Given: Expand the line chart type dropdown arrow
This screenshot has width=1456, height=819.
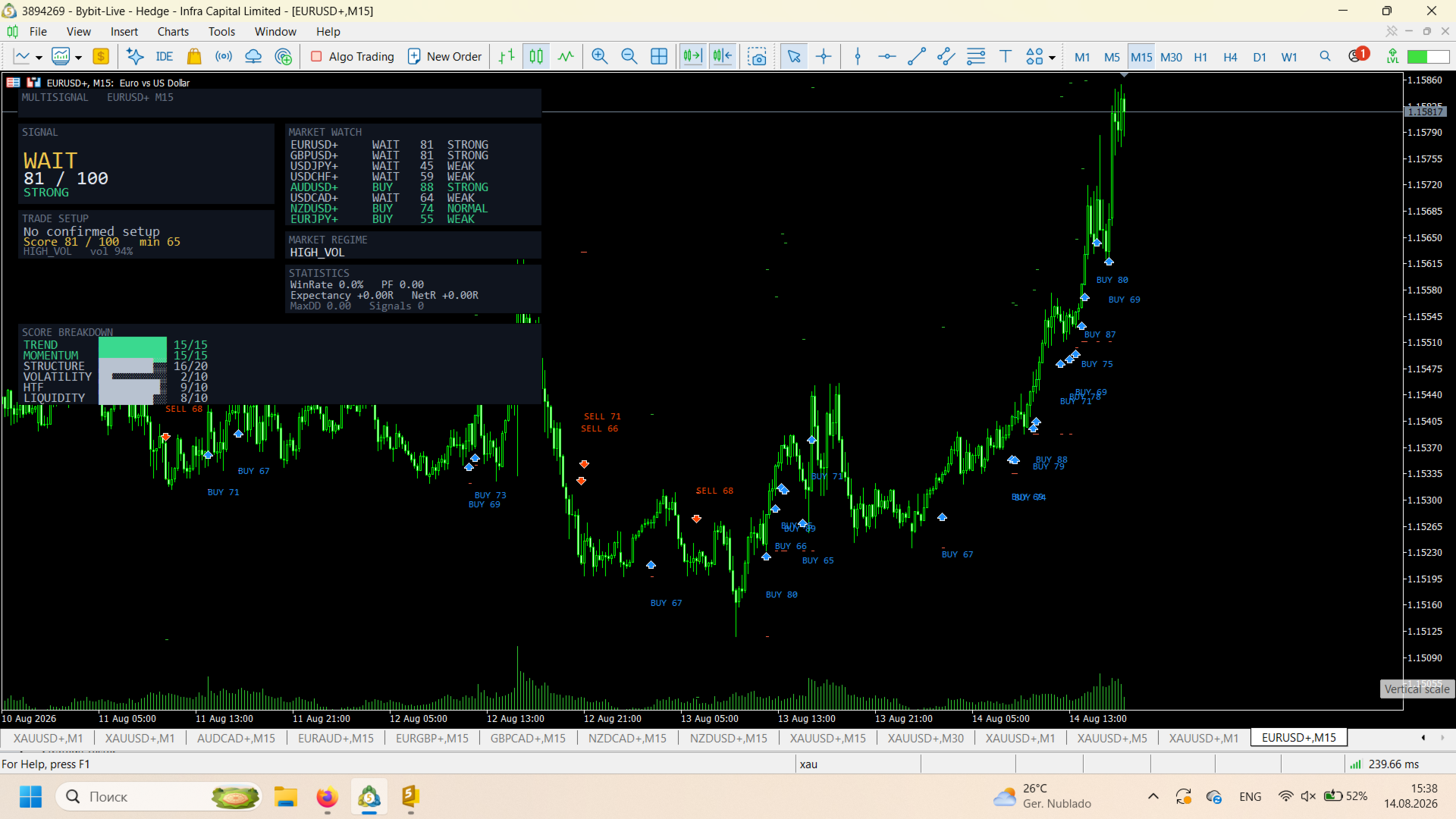Looking at the screenshot, I should click(x=39, y=58).
